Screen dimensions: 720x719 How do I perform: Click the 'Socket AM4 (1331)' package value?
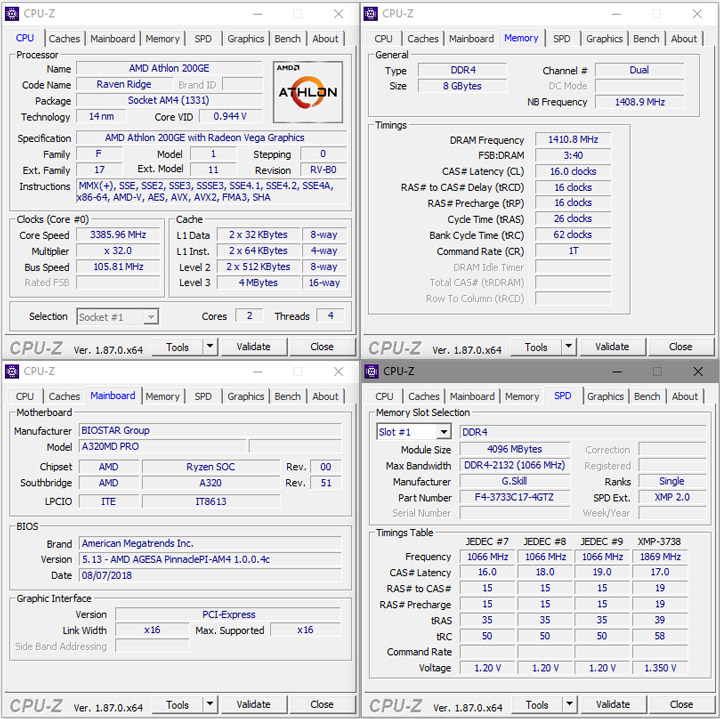(x=169, y=101)
